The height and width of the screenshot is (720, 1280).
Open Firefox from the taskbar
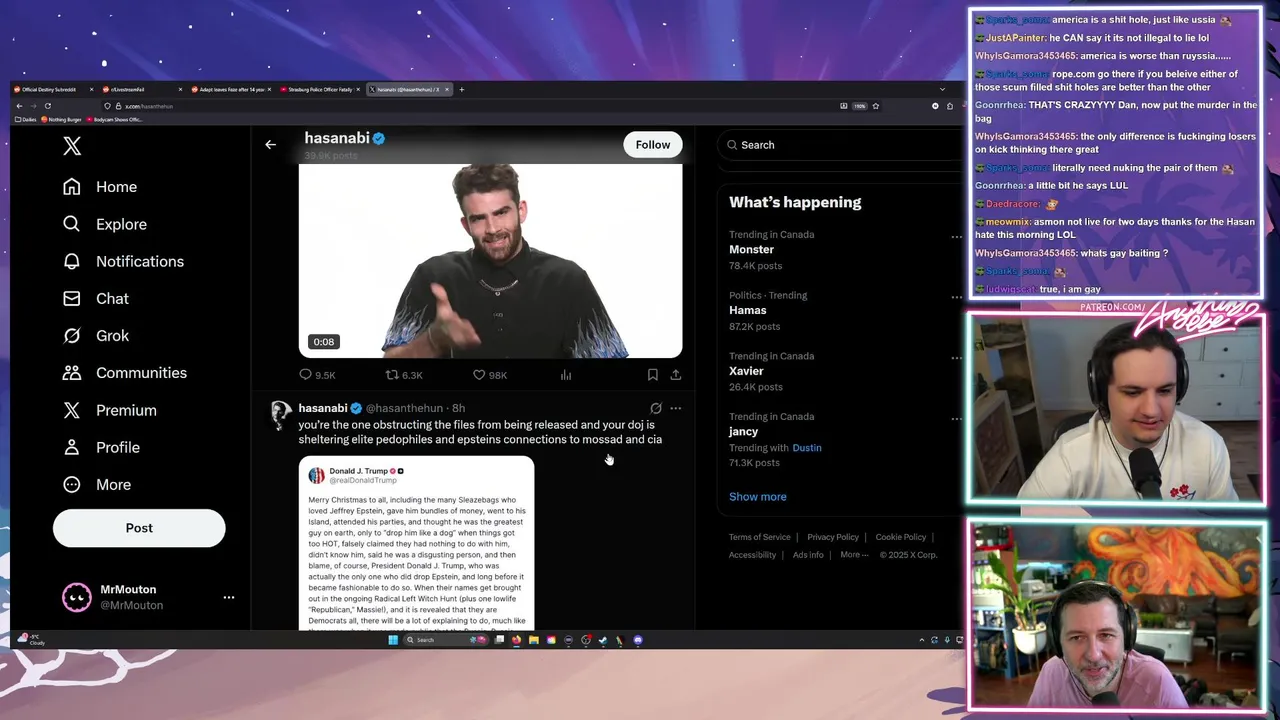[516, 640]
